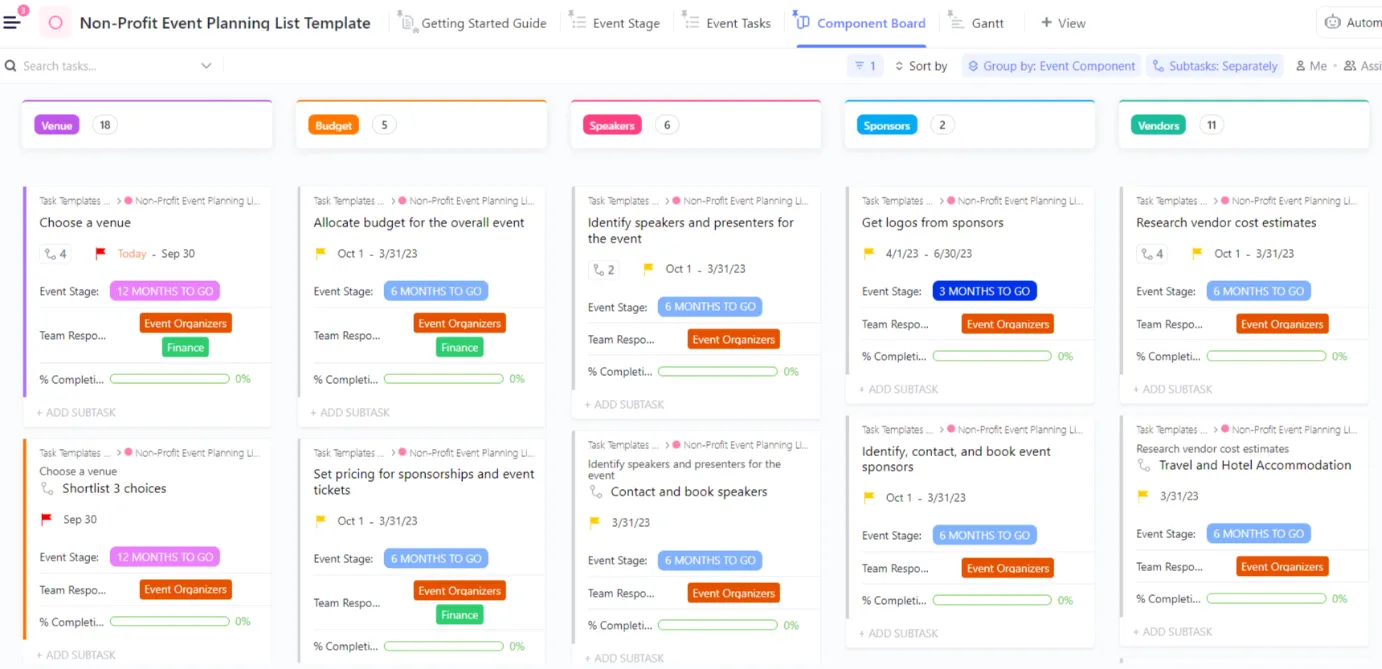Open Subtasks: Separately dropdown
This screenshot has height=669, width=1382.
pos(1215,66)
